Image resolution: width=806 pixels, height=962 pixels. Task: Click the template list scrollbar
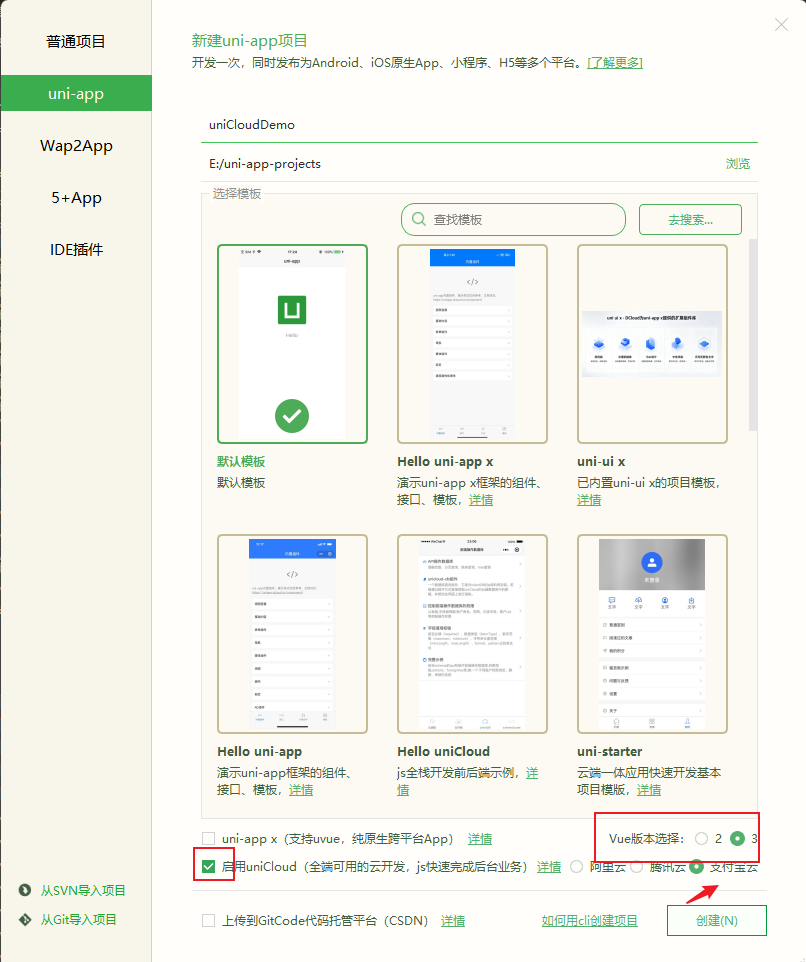(x=753, y=335)
